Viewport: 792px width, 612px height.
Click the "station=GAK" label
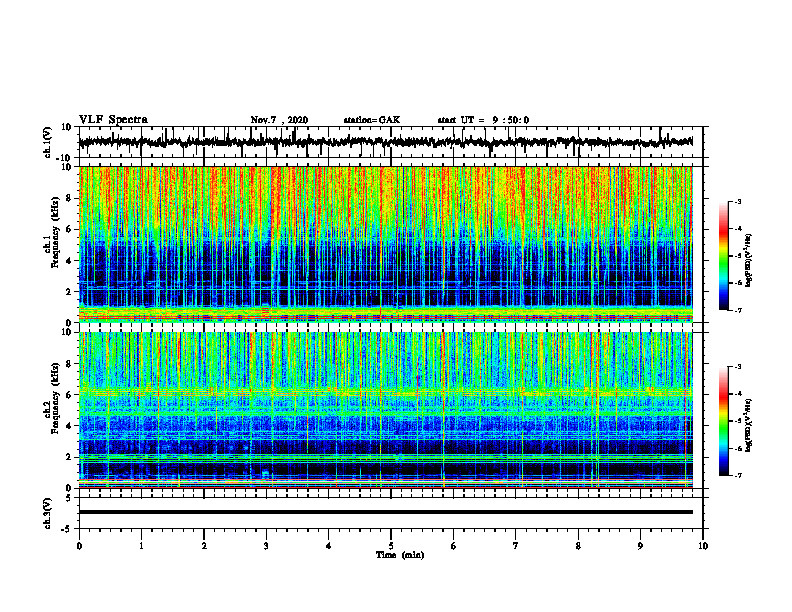pos(372,120)
